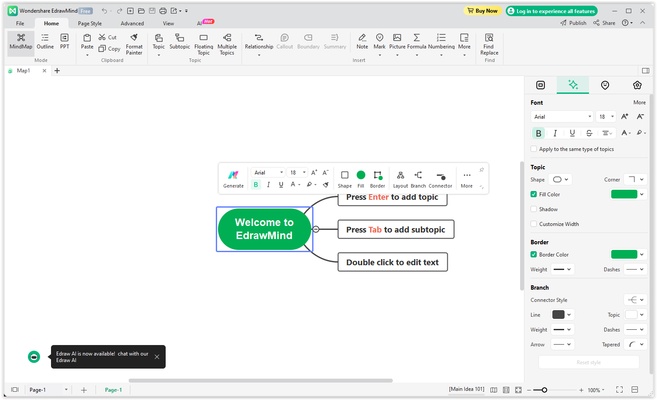Screen dimensions: 657x400
Task: Open PPT slideshow mode
Action: click(x=64, y=41)
